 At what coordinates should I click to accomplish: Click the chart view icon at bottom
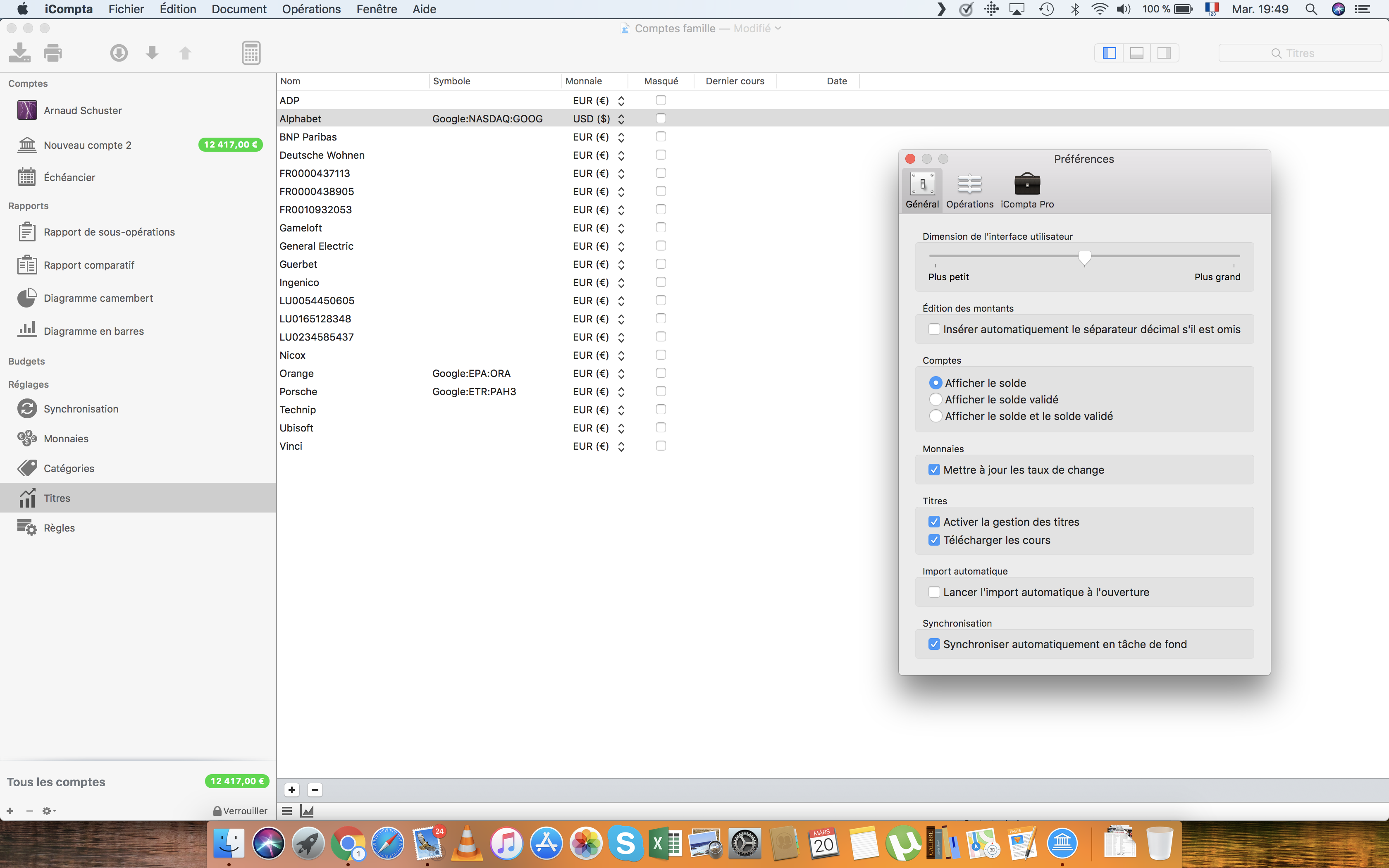(x=307, y=811)
